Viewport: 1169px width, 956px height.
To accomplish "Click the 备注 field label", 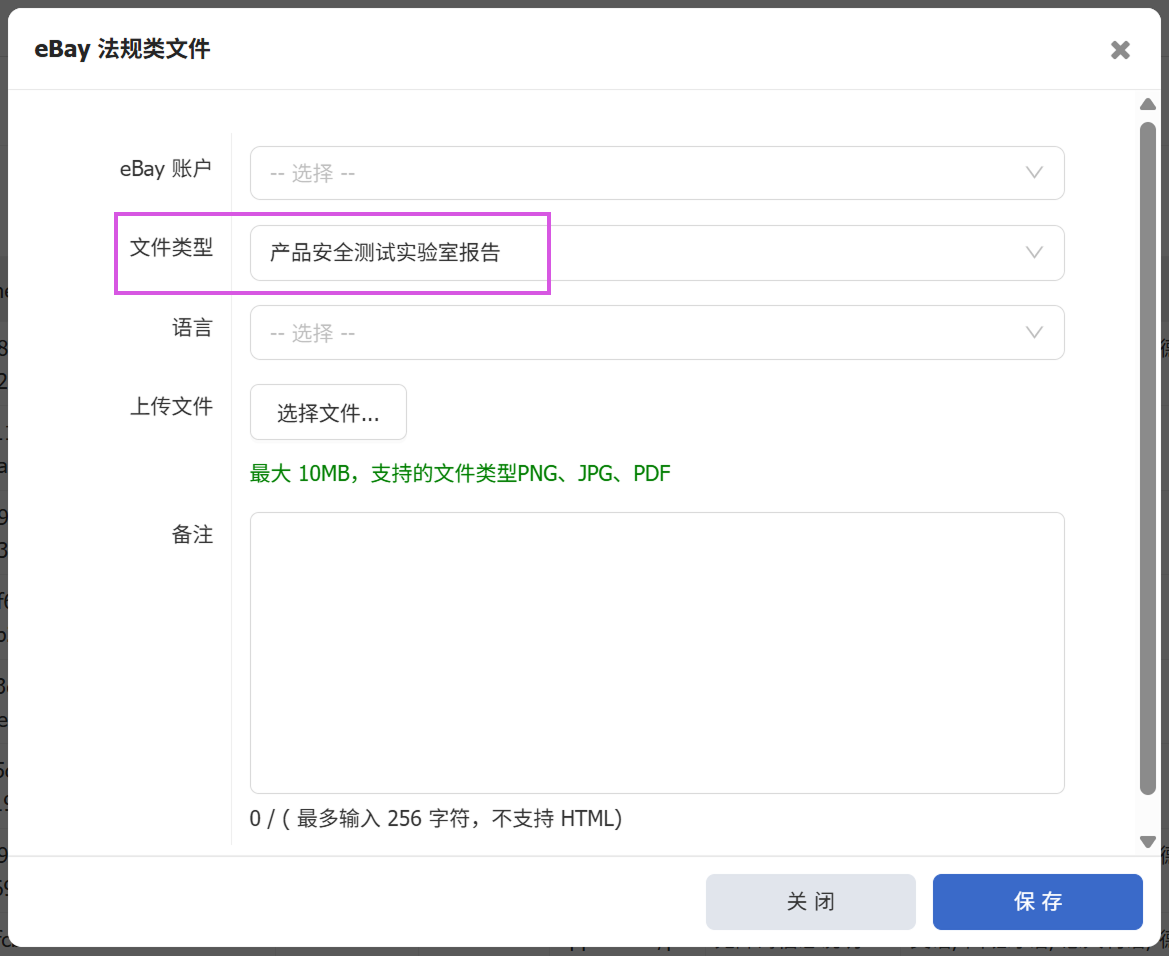I will click(x=192, y=535).
